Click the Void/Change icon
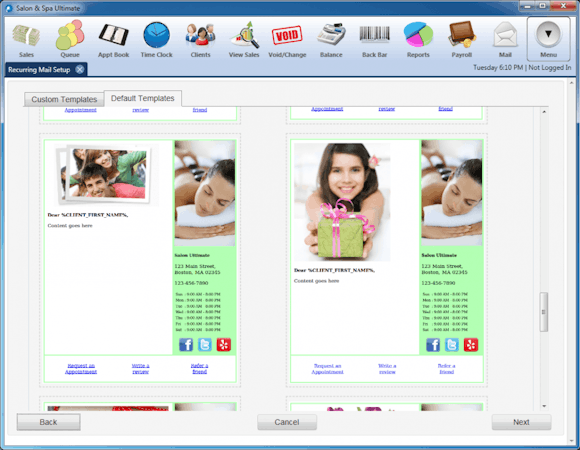This screenshot has height=450, width=580. pyautogui.click(x=287, y=40)
